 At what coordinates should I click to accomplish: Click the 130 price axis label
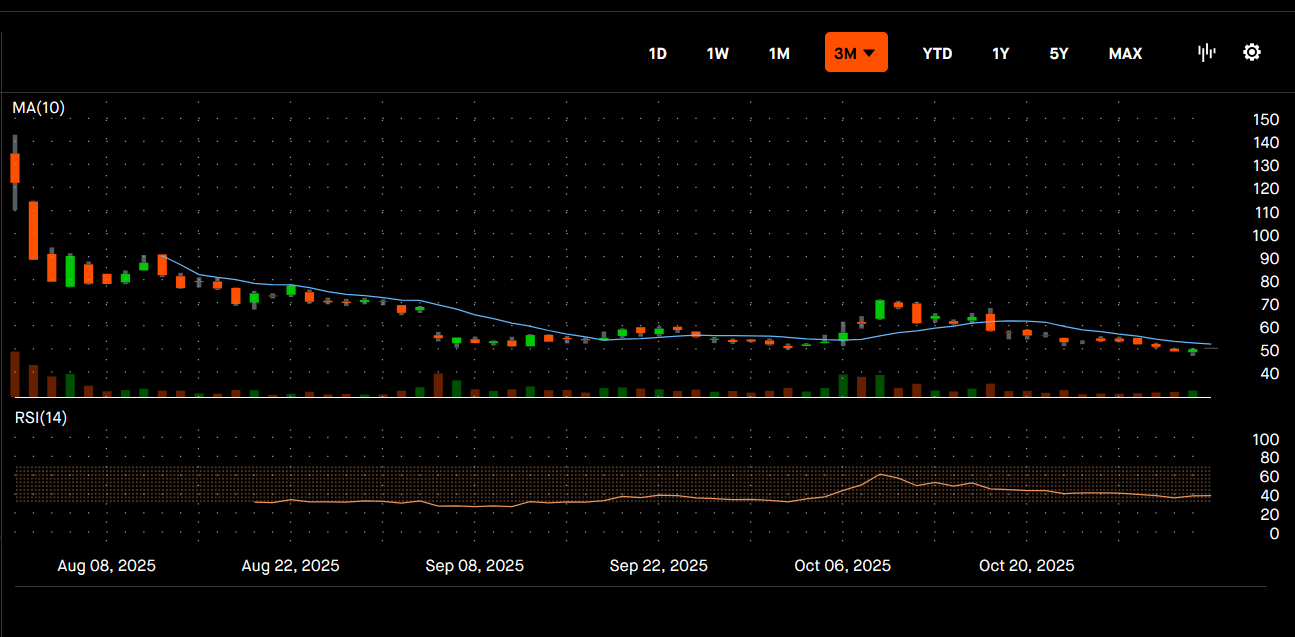coord(1266,166)
